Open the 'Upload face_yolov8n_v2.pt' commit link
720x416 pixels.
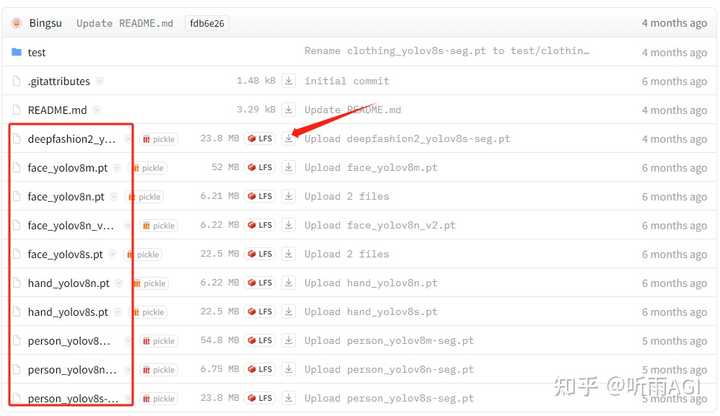380,225
